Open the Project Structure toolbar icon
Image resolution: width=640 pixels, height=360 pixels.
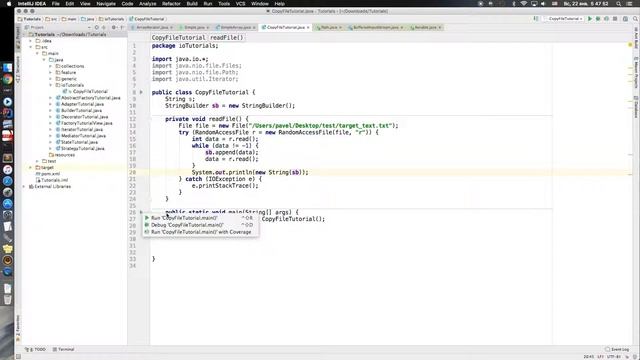pos(625,19)
